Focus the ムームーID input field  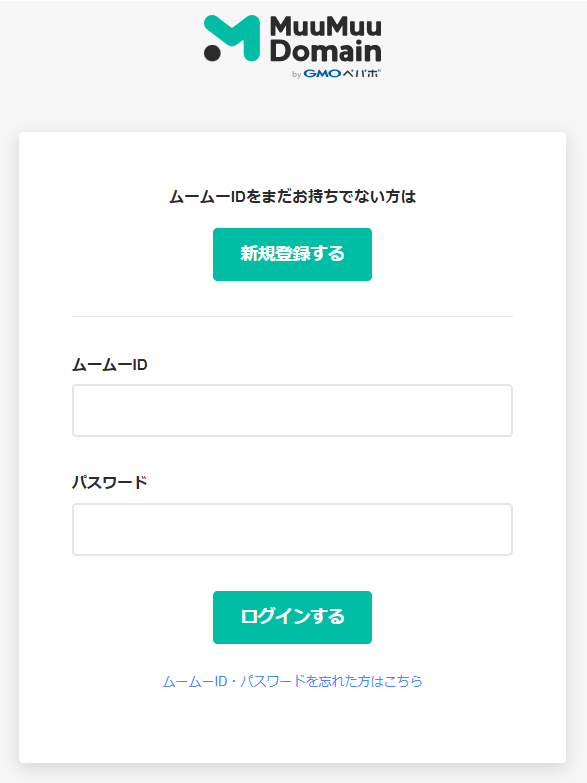point(292,410)
